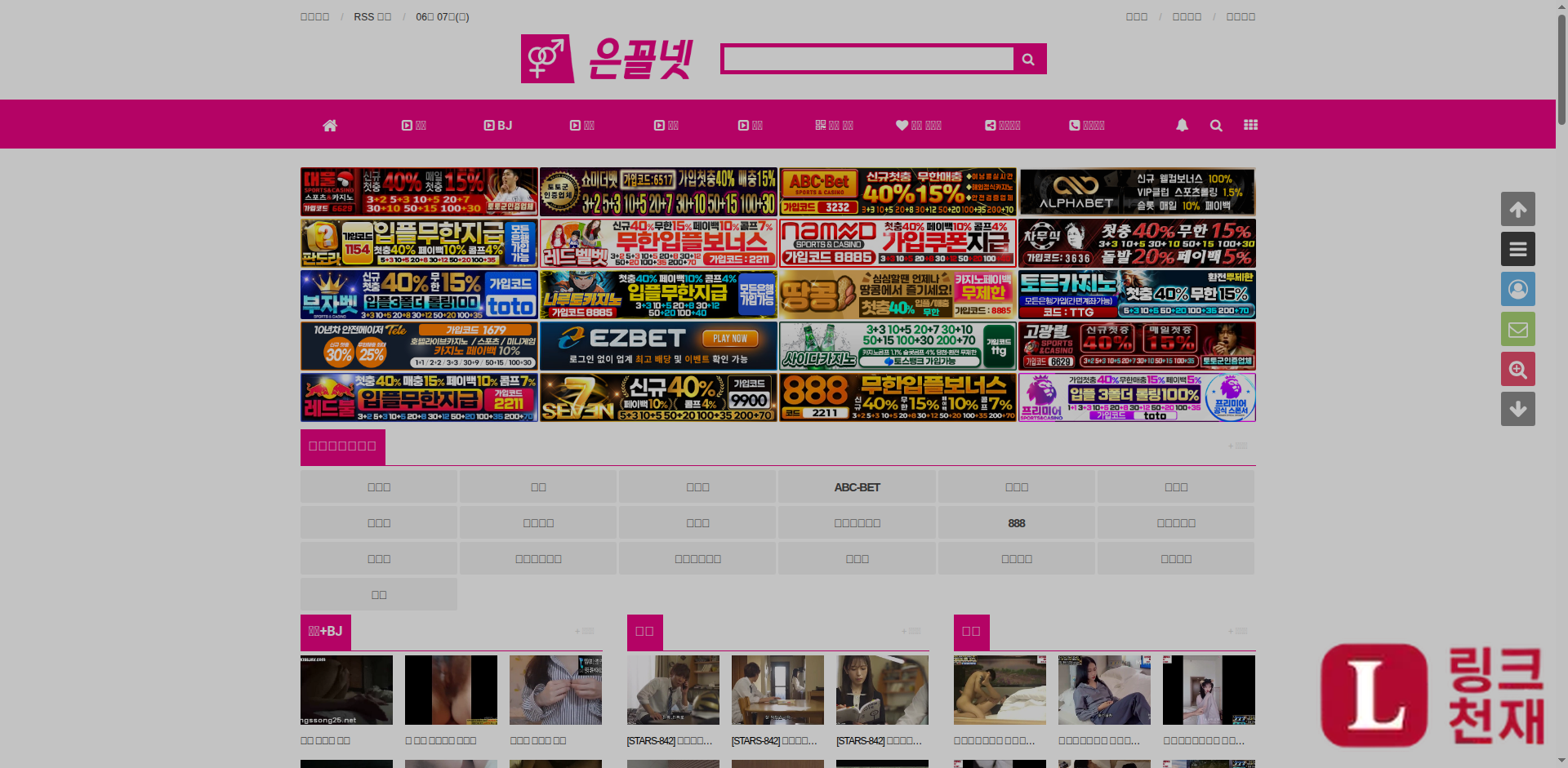Open the BJ menu item in navbar
Screen dimensions: 1568x768
click(x=497, y=125)
